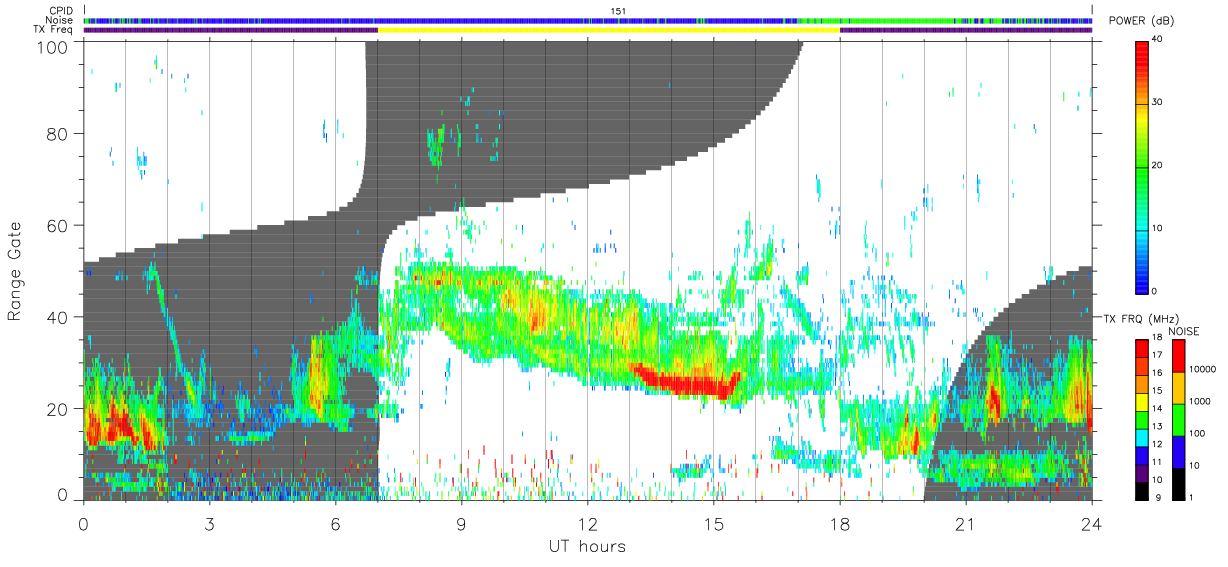Click the NOISE legend title

1185,330
